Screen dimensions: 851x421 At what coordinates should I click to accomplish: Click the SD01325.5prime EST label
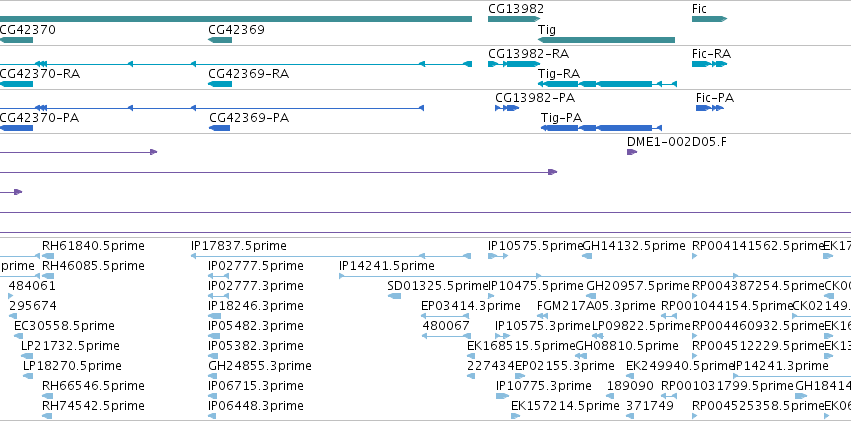point(437,285)
